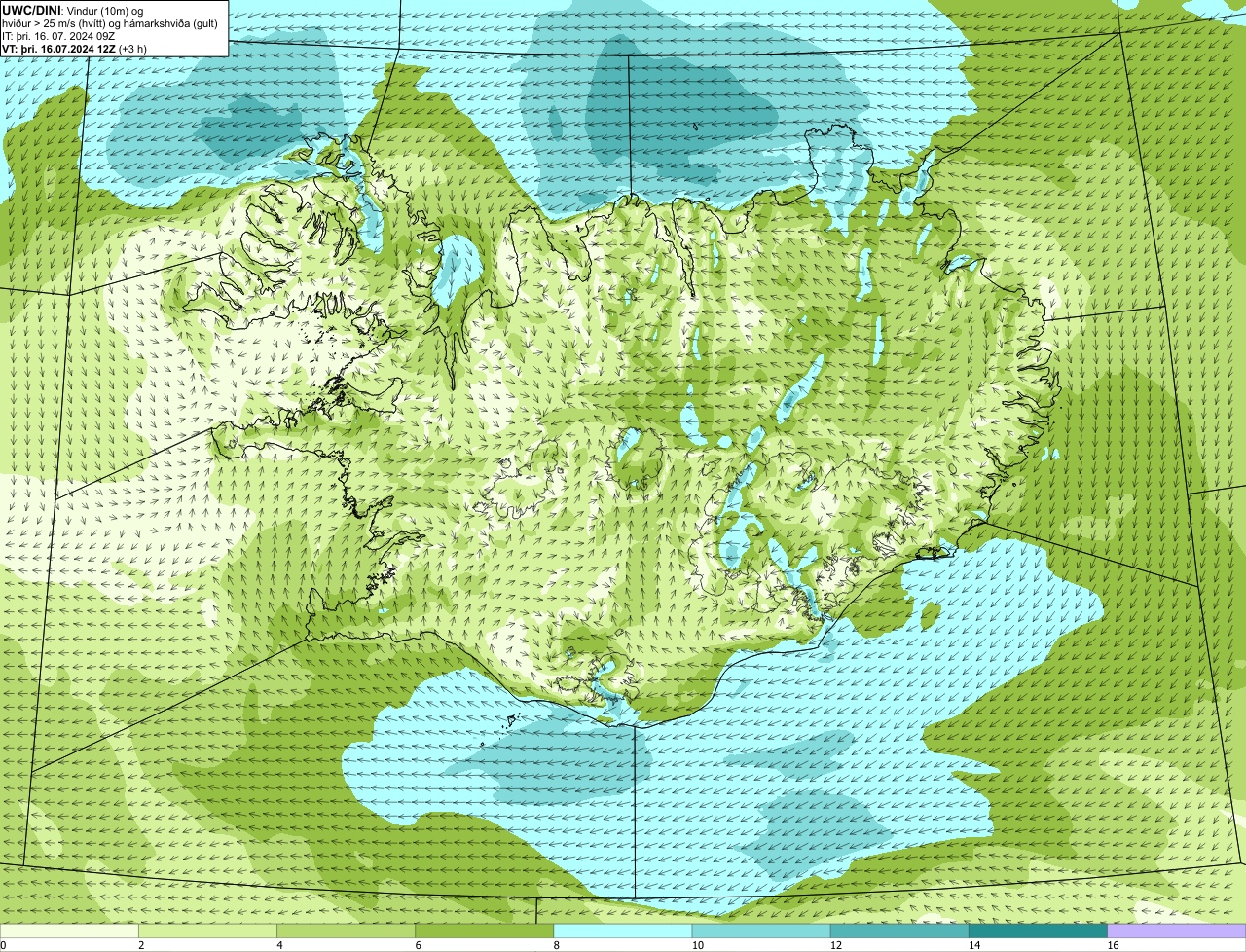Click the lavender legend swatch above 16 m/s
The image size is (1246, 952).
1176,931
